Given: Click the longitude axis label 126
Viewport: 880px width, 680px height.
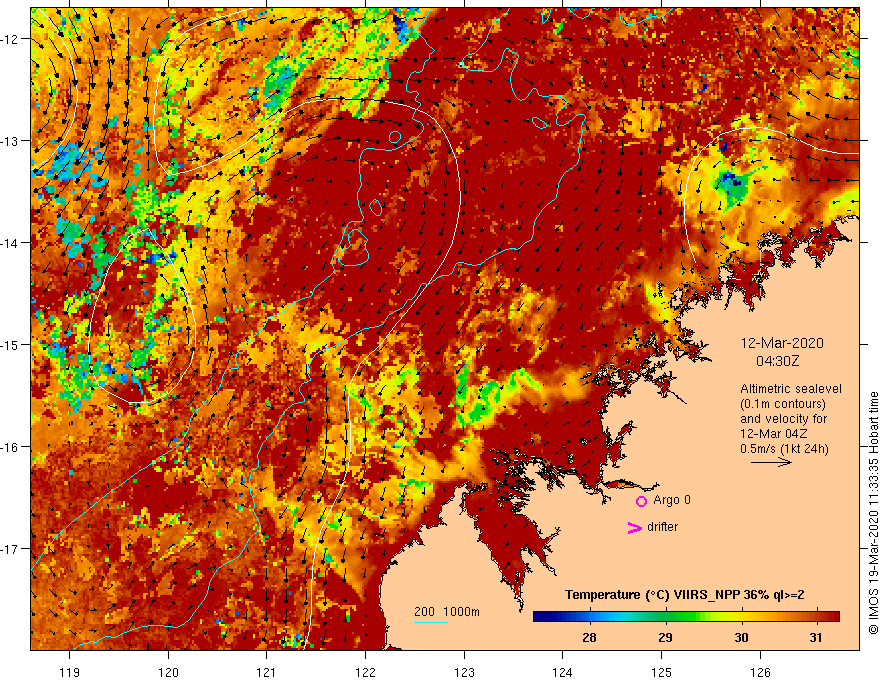Looking at the screenshot, I should 760,672.
